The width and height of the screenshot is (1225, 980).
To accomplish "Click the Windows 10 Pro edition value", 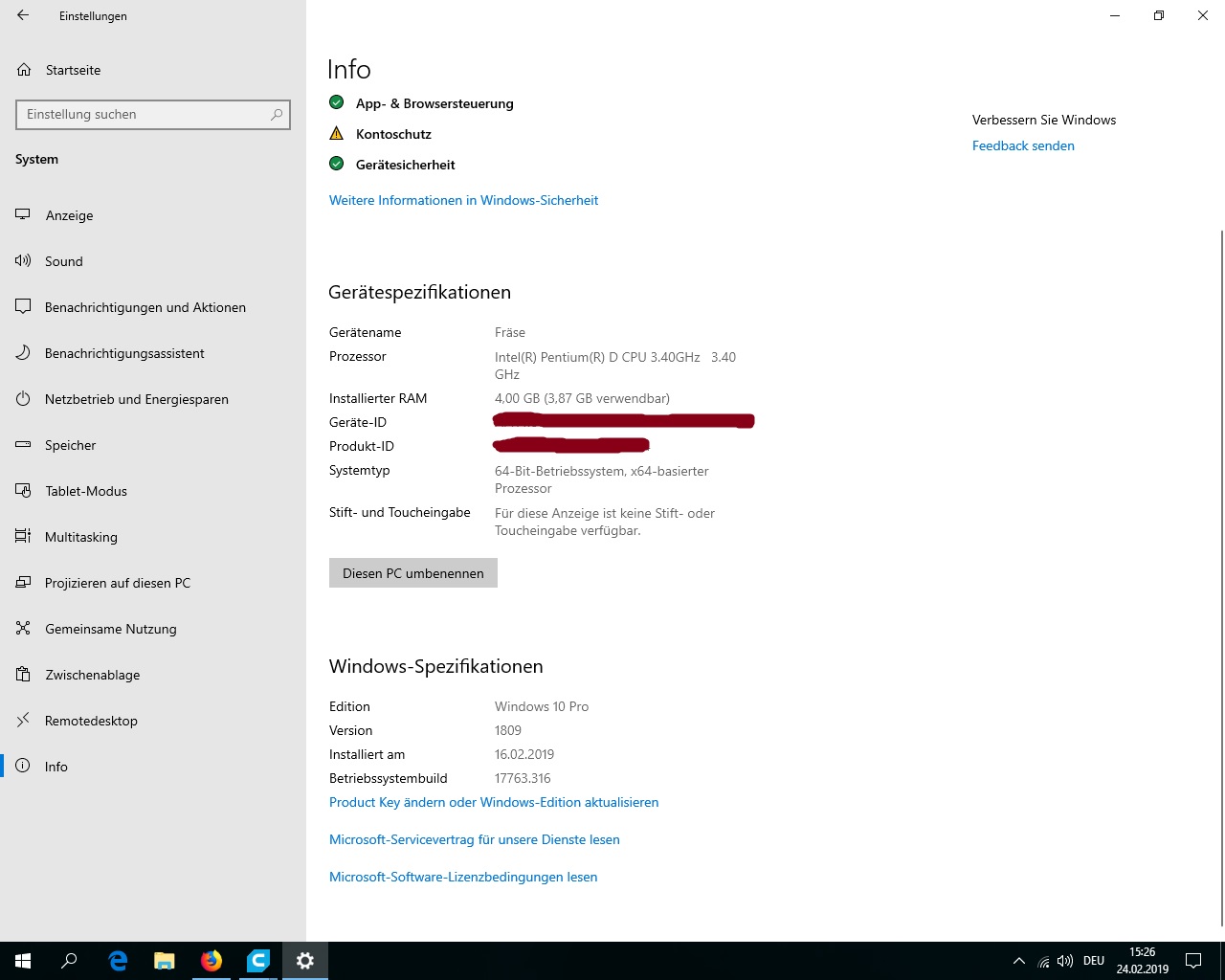I will click(542, 706).
